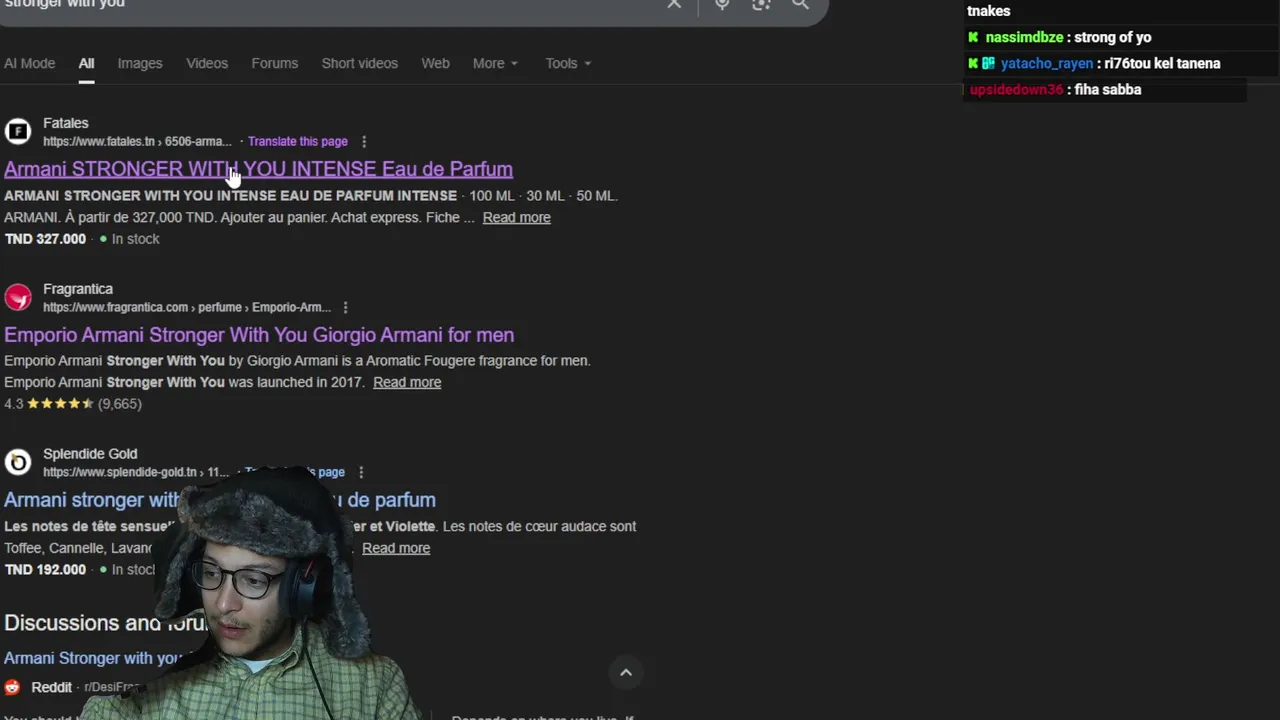The width and height of the screenshot is (1280, 720).
Task: Select the All results tab
Action: 87,63
